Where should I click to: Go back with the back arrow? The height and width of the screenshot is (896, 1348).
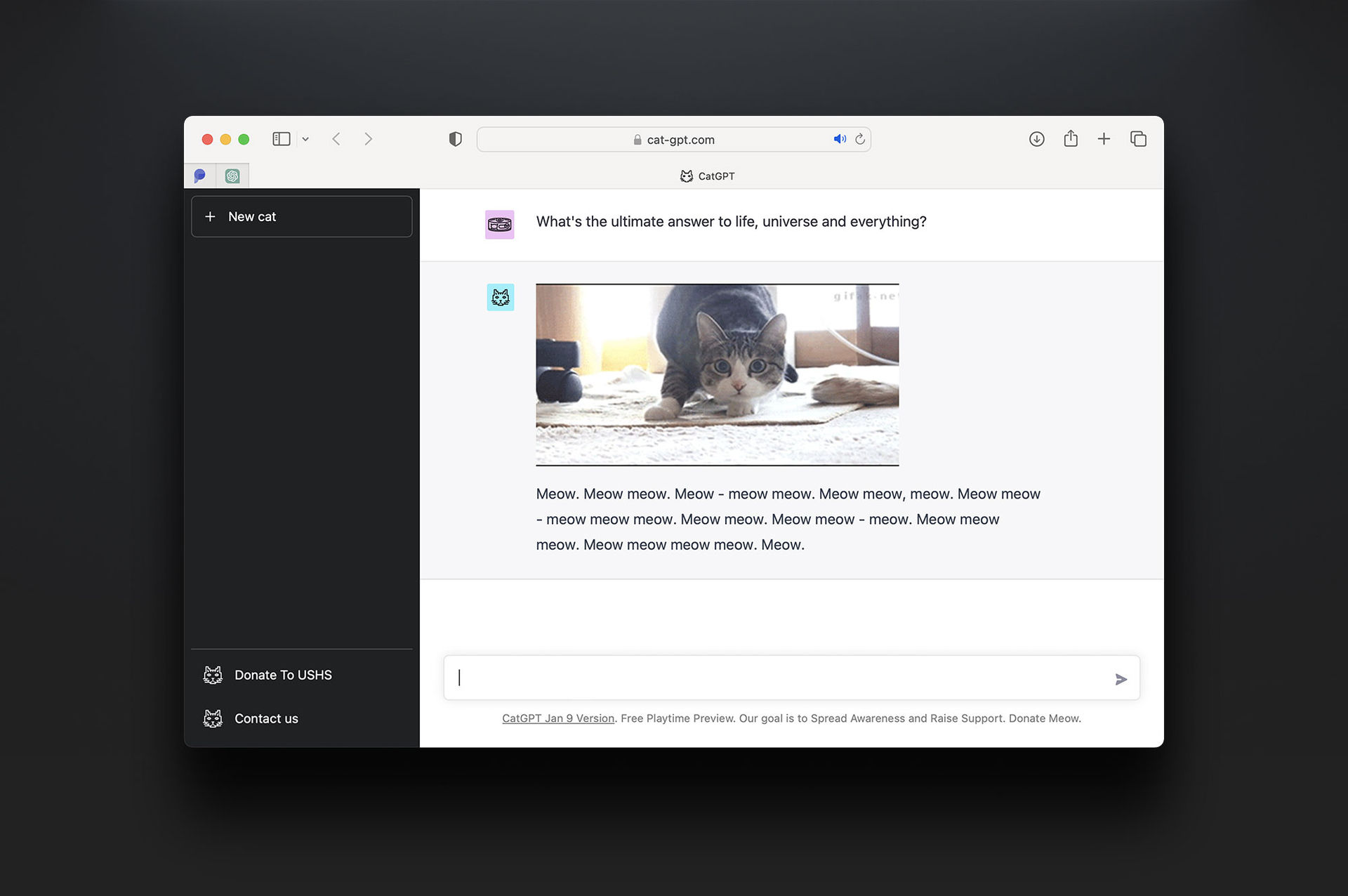(336, 139)
